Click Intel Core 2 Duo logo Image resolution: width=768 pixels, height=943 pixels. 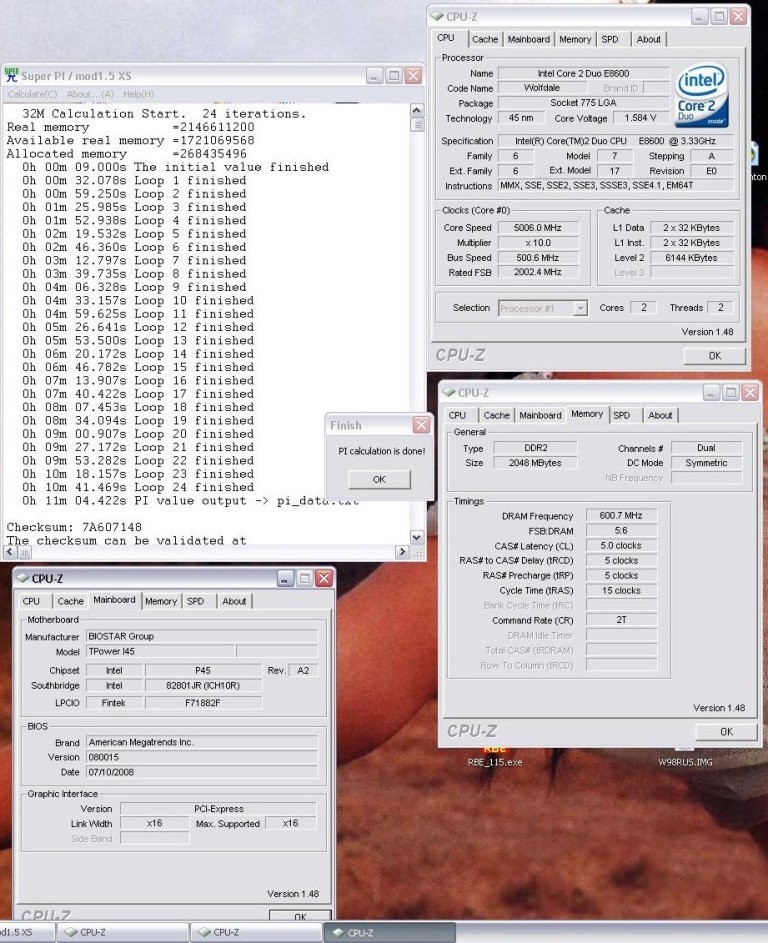click(702, 96)
